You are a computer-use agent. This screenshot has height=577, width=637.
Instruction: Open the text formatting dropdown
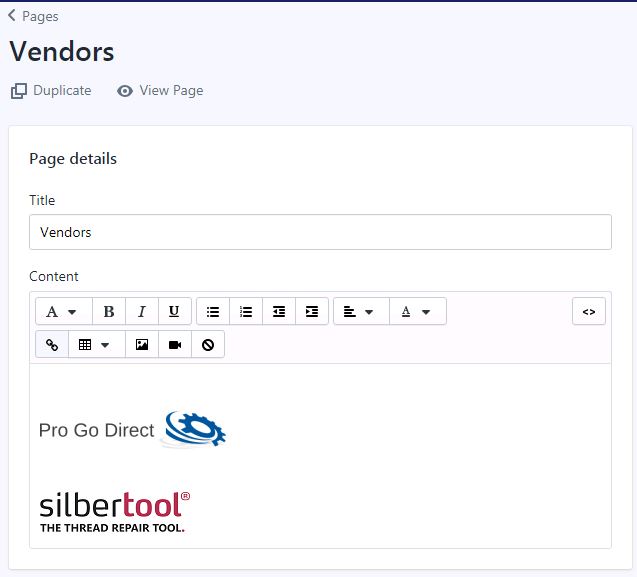[x=64, y=312]
